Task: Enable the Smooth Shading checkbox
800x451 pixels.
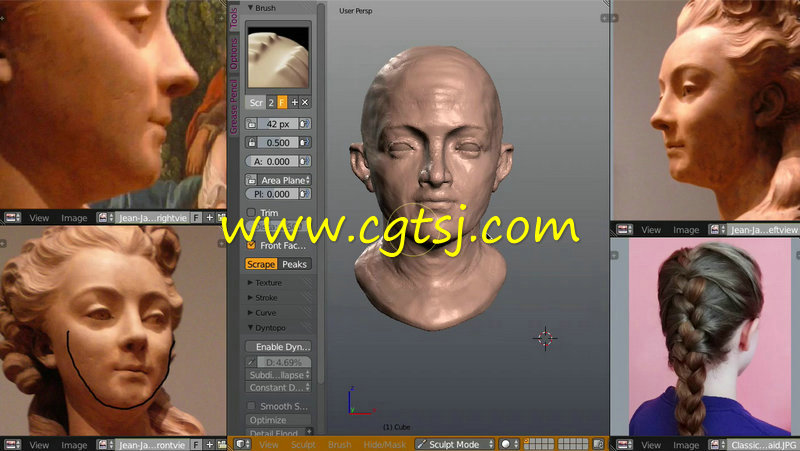Action: [x=251, y=406]
